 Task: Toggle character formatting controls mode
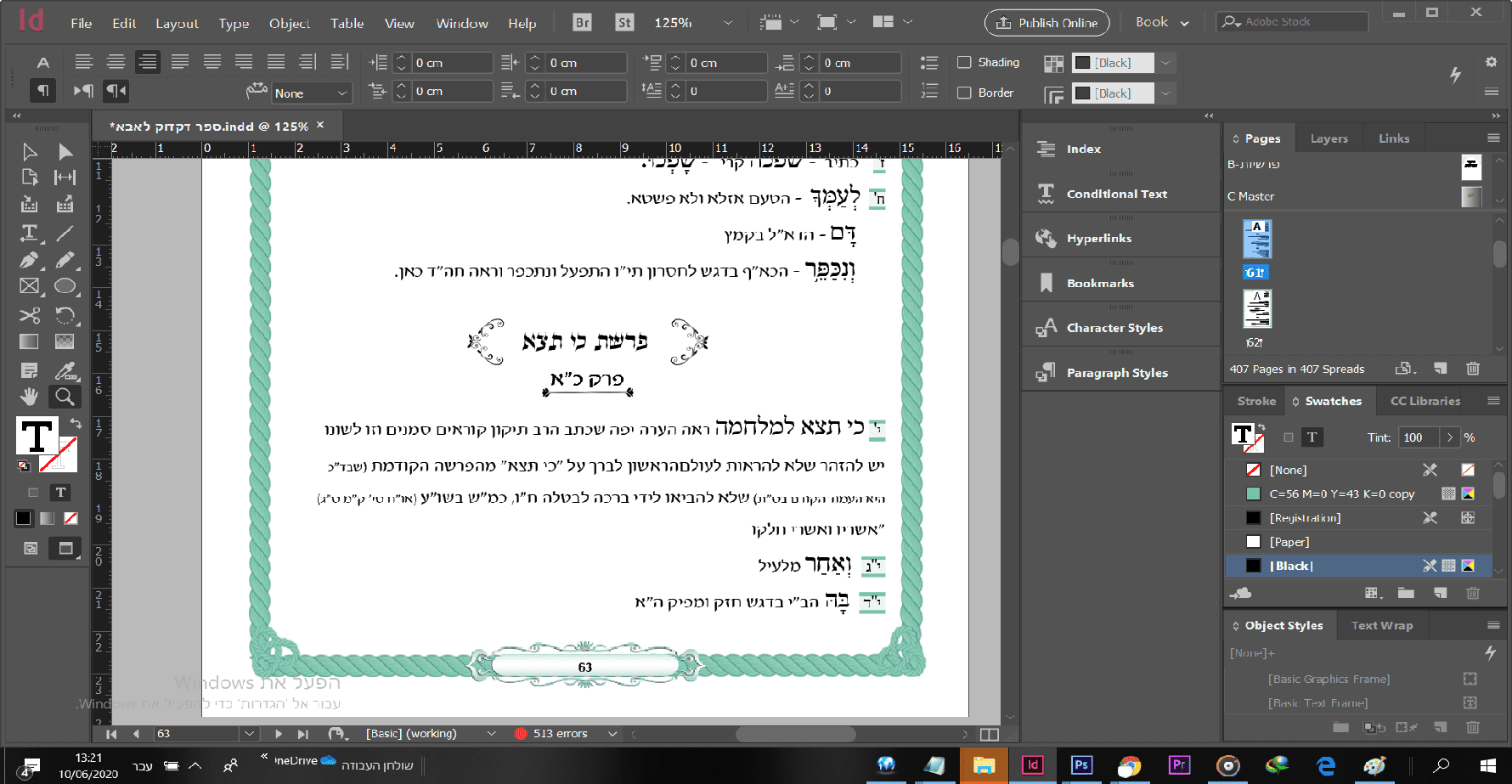coord(43,62)
